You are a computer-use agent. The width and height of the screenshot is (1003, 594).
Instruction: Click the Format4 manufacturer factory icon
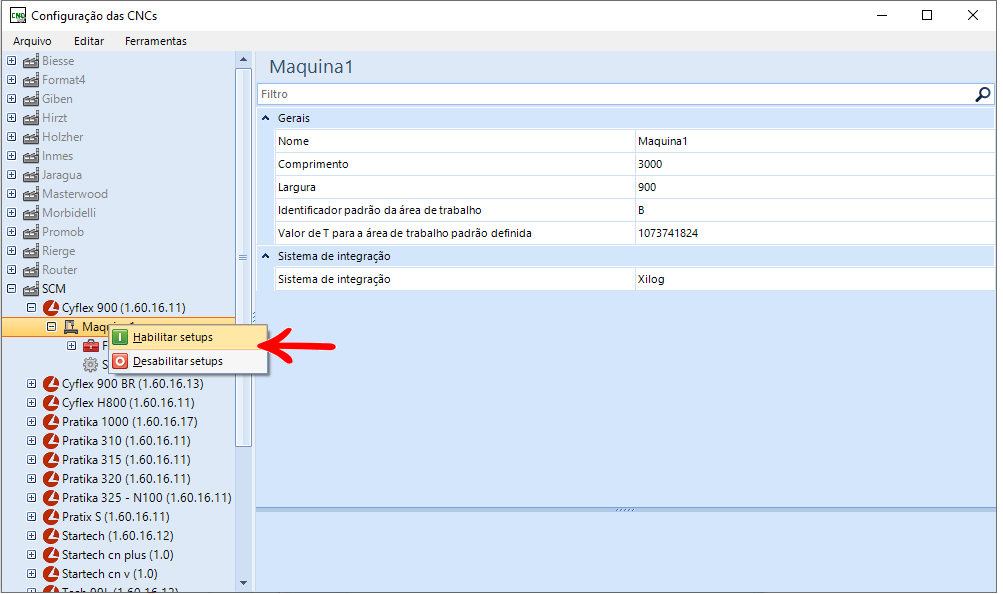[x=31, y=81]
